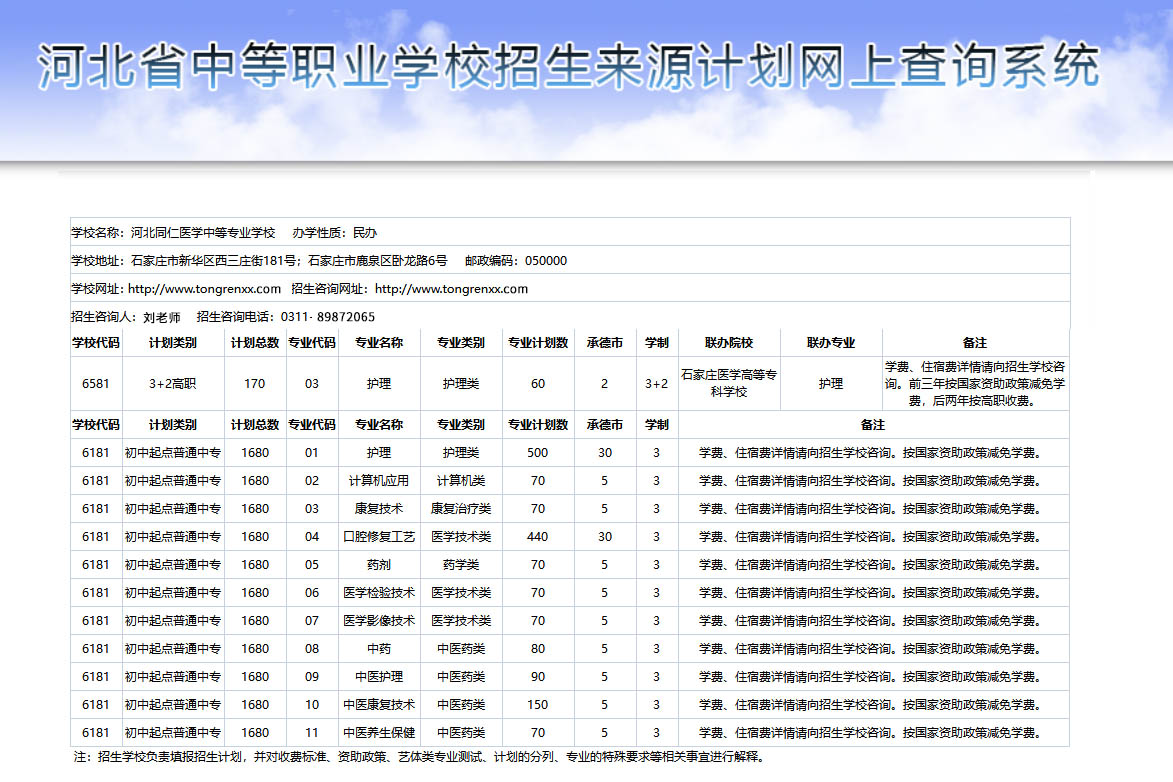The width and height of the screenshot is (1173, 782).
Task: Click the 90 plan count cell
Action: (538, 676)
